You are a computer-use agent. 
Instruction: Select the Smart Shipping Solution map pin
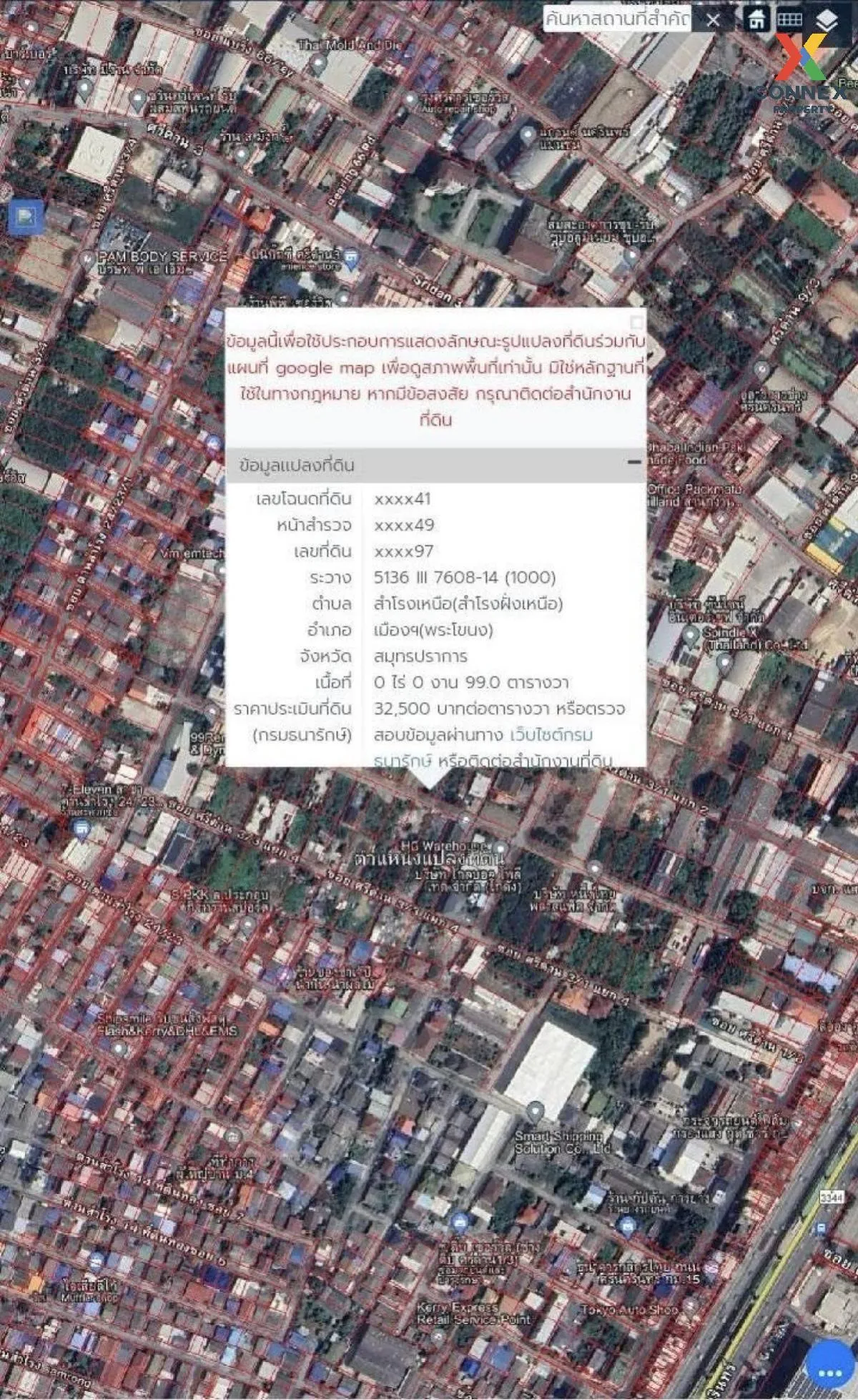(534, 1112)
